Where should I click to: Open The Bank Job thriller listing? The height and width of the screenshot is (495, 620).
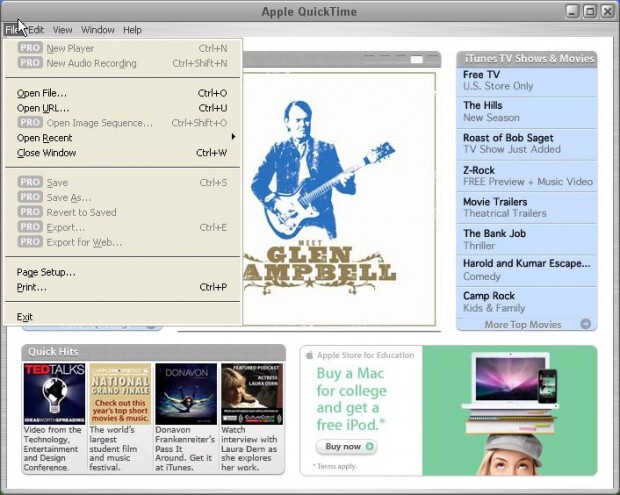pos(527,240)
